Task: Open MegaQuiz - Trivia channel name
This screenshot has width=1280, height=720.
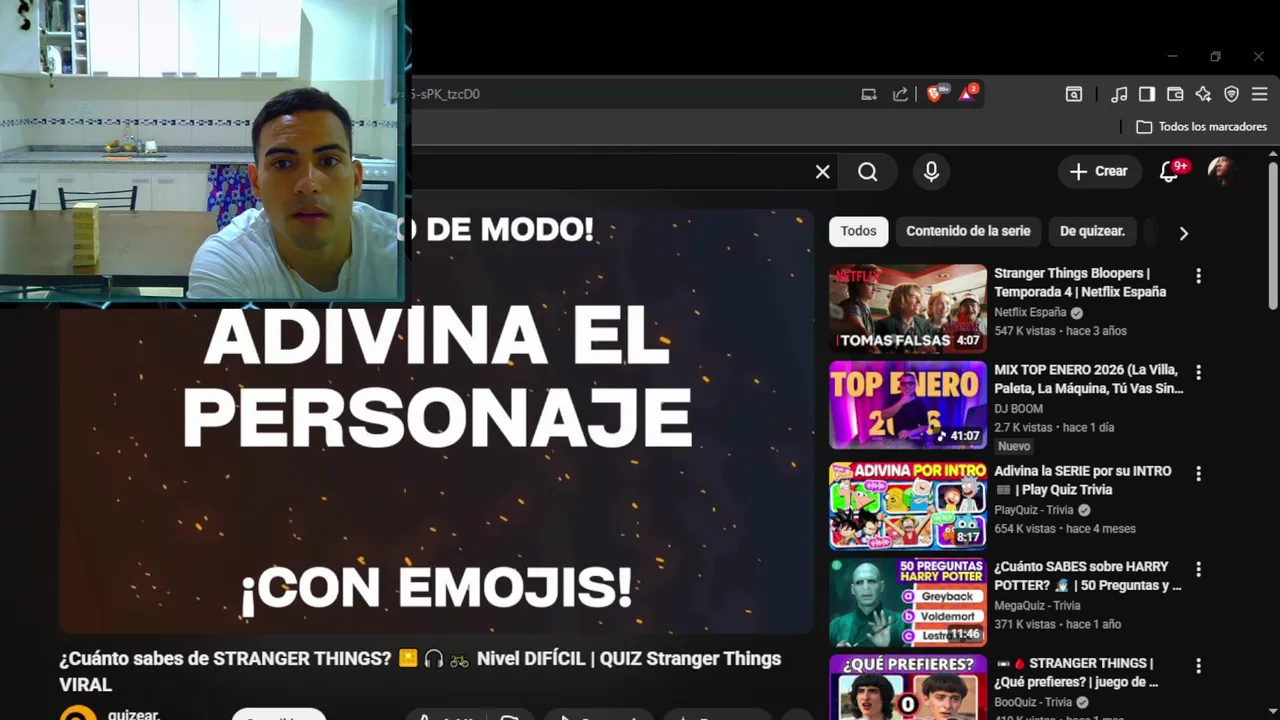Action: coord(1037,606)
